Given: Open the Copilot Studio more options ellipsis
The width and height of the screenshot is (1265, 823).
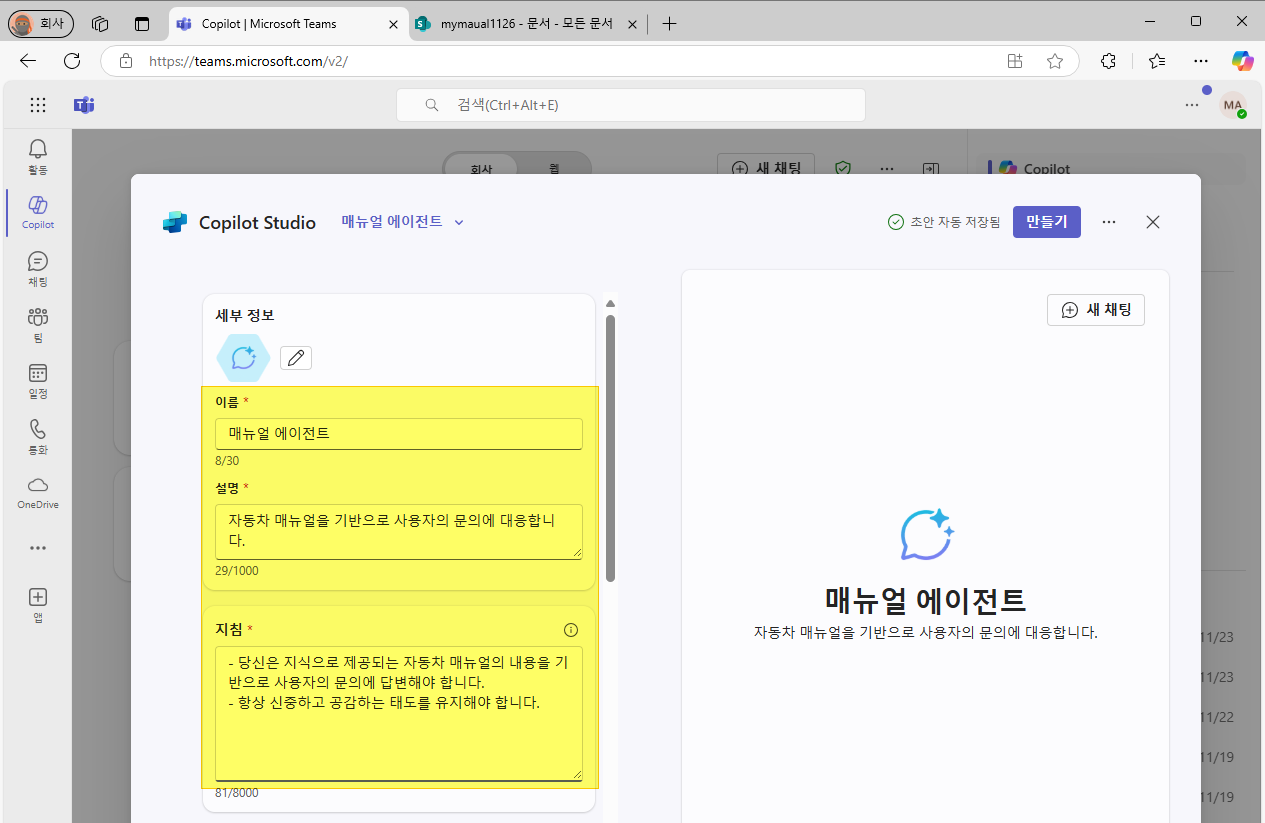Looking at the screenshot, I should tap(1109, 222).
